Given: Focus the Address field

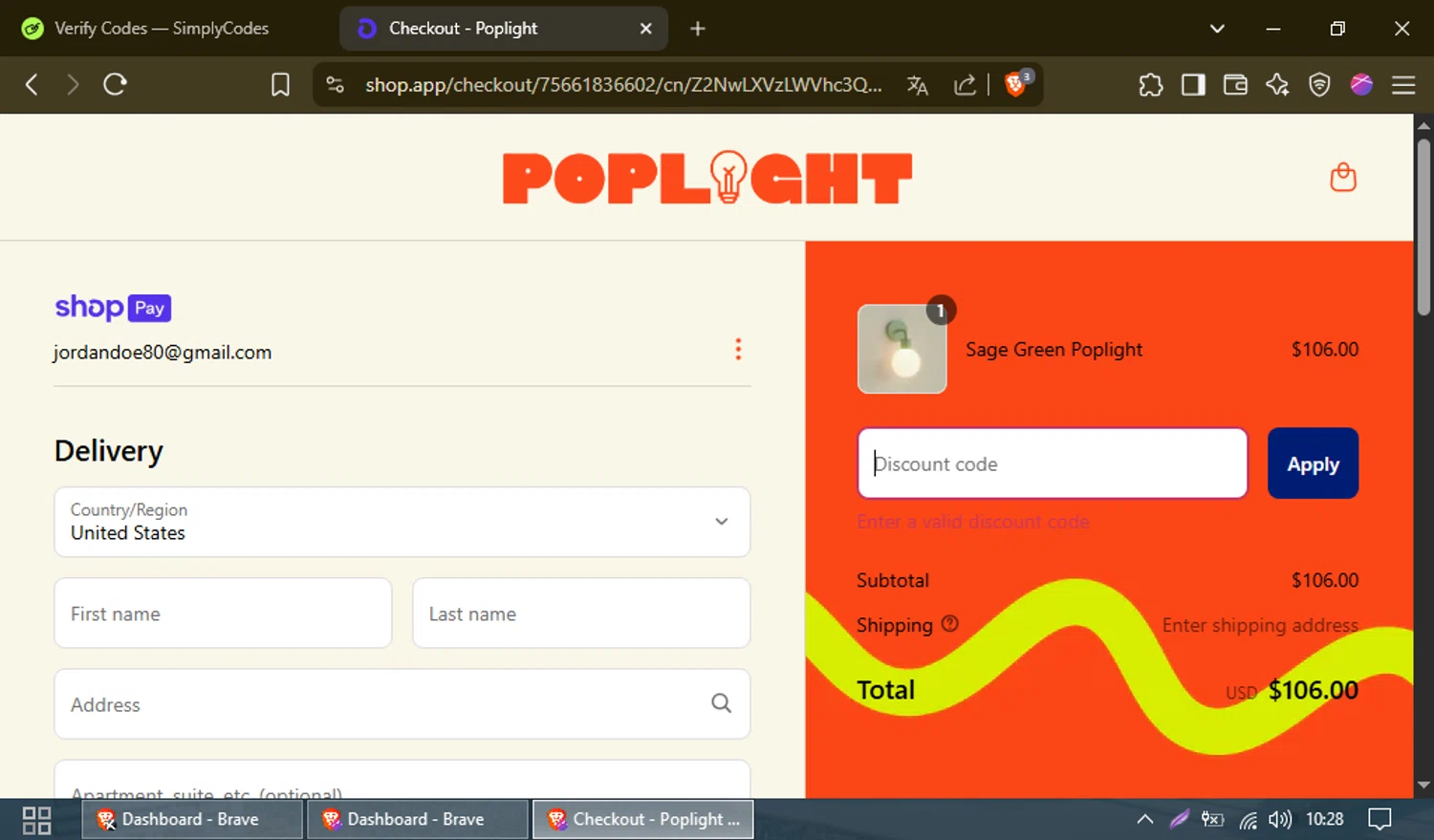Looking at the screenshot, I should (x=402, y=704).
